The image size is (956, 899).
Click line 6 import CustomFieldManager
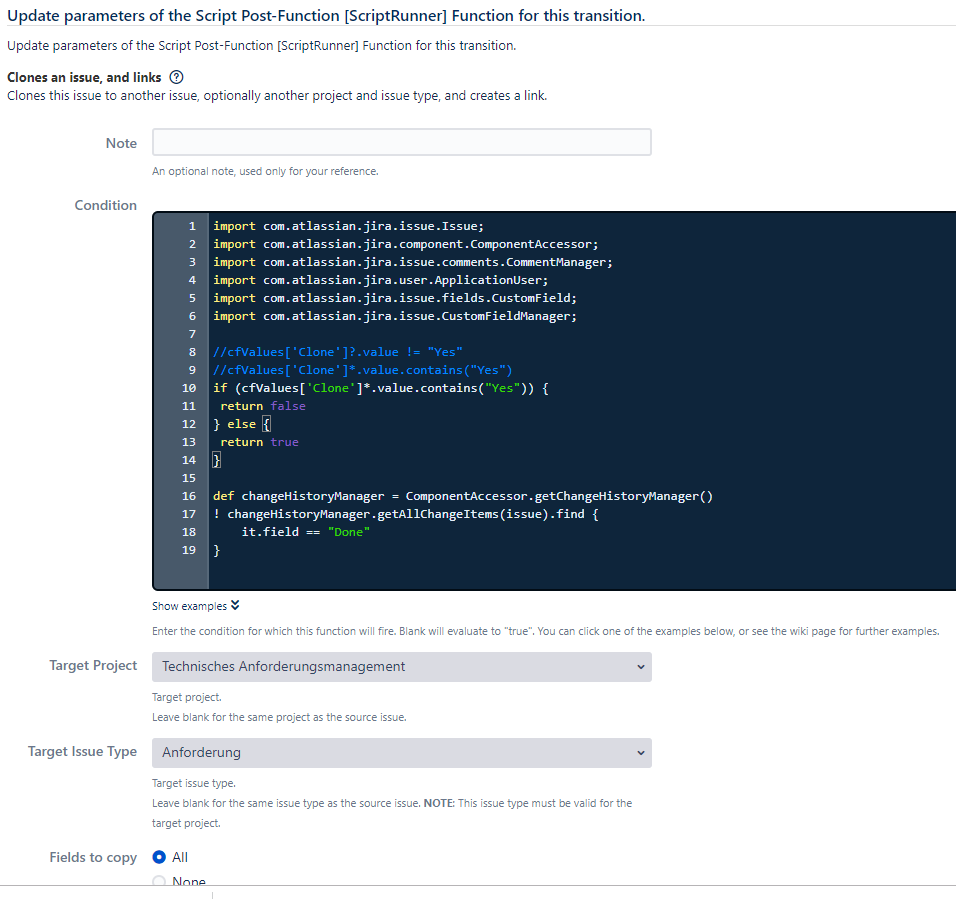[x=394, y=316]
